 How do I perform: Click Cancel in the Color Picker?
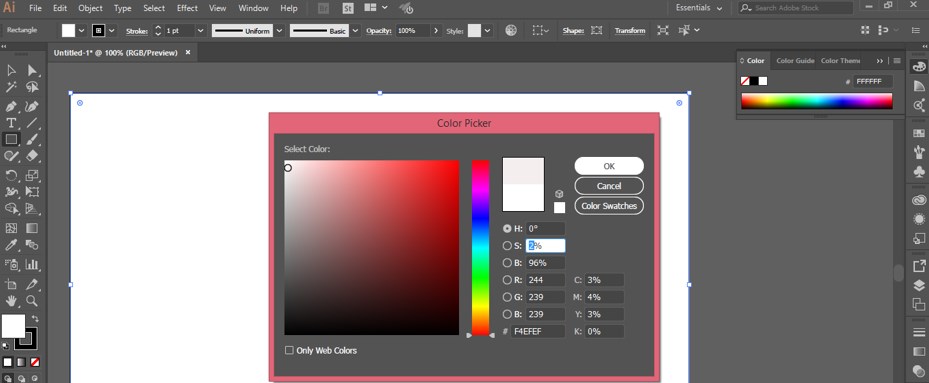609,186
